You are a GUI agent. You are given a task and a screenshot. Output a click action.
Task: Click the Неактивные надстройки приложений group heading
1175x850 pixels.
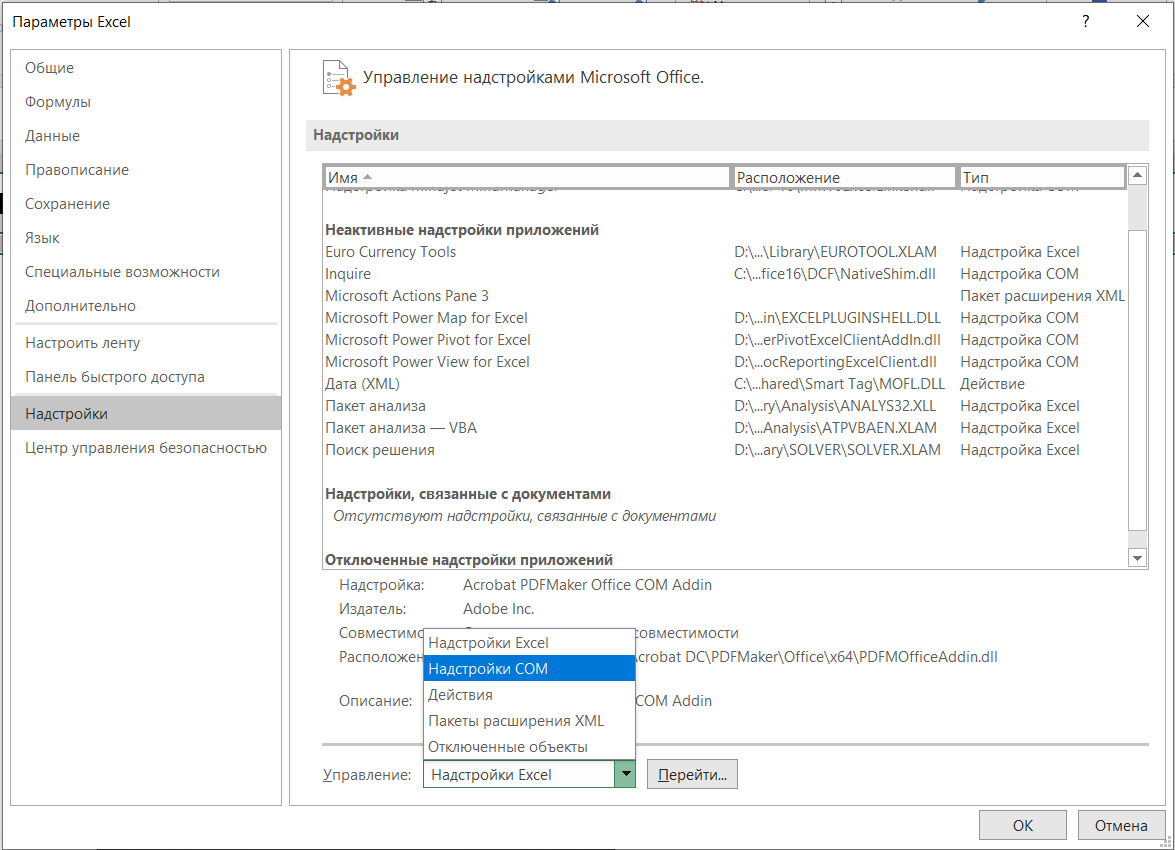462,230
